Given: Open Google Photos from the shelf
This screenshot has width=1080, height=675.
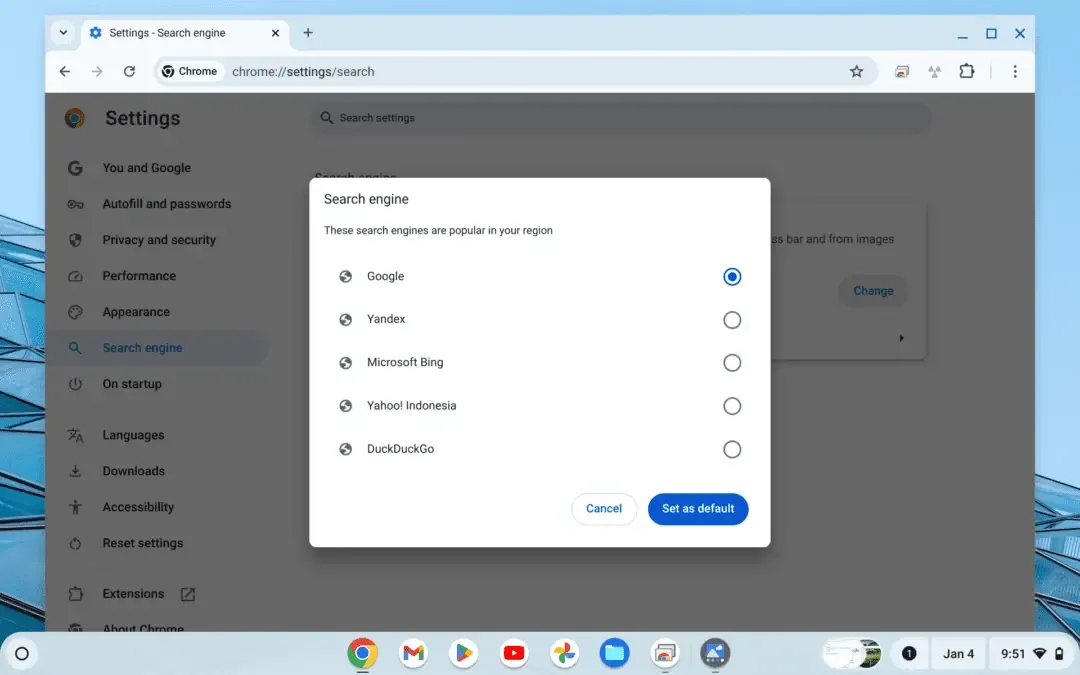Looking at the screenshot, I should tap(564, 653).
